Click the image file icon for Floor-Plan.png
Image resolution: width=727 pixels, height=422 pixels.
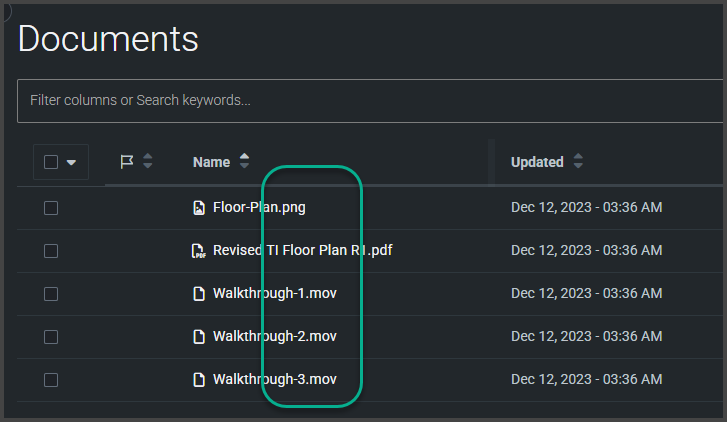199,208
